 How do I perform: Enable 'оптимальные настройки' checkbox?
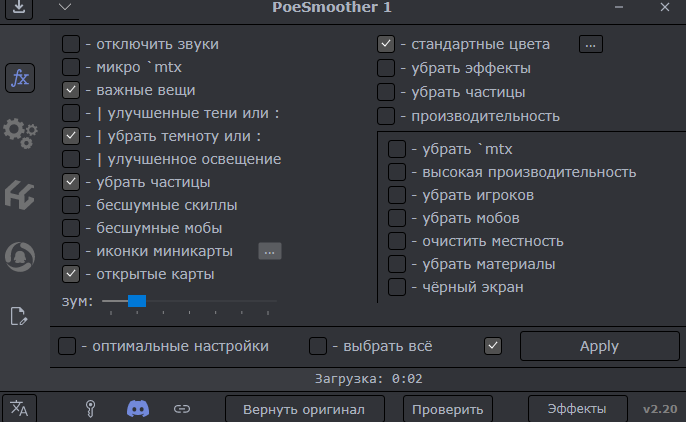pyautogui.click(x=67, y=346)
